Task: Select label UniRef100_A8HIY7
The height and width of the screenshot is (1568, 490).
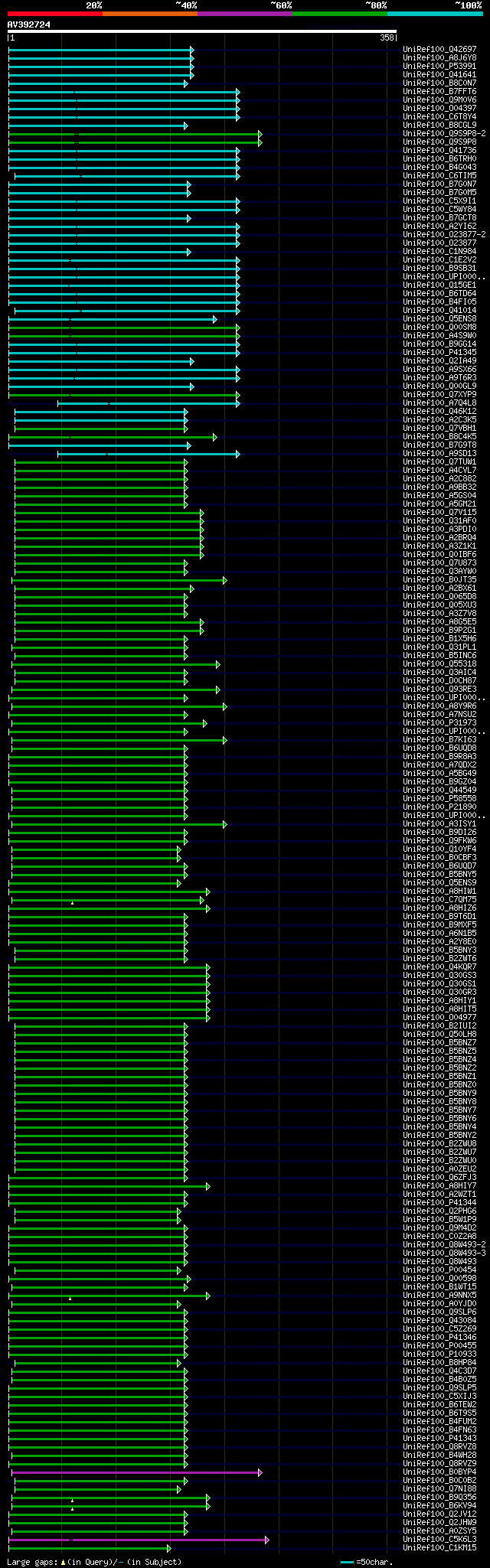Action: [x=439, y=1186]
